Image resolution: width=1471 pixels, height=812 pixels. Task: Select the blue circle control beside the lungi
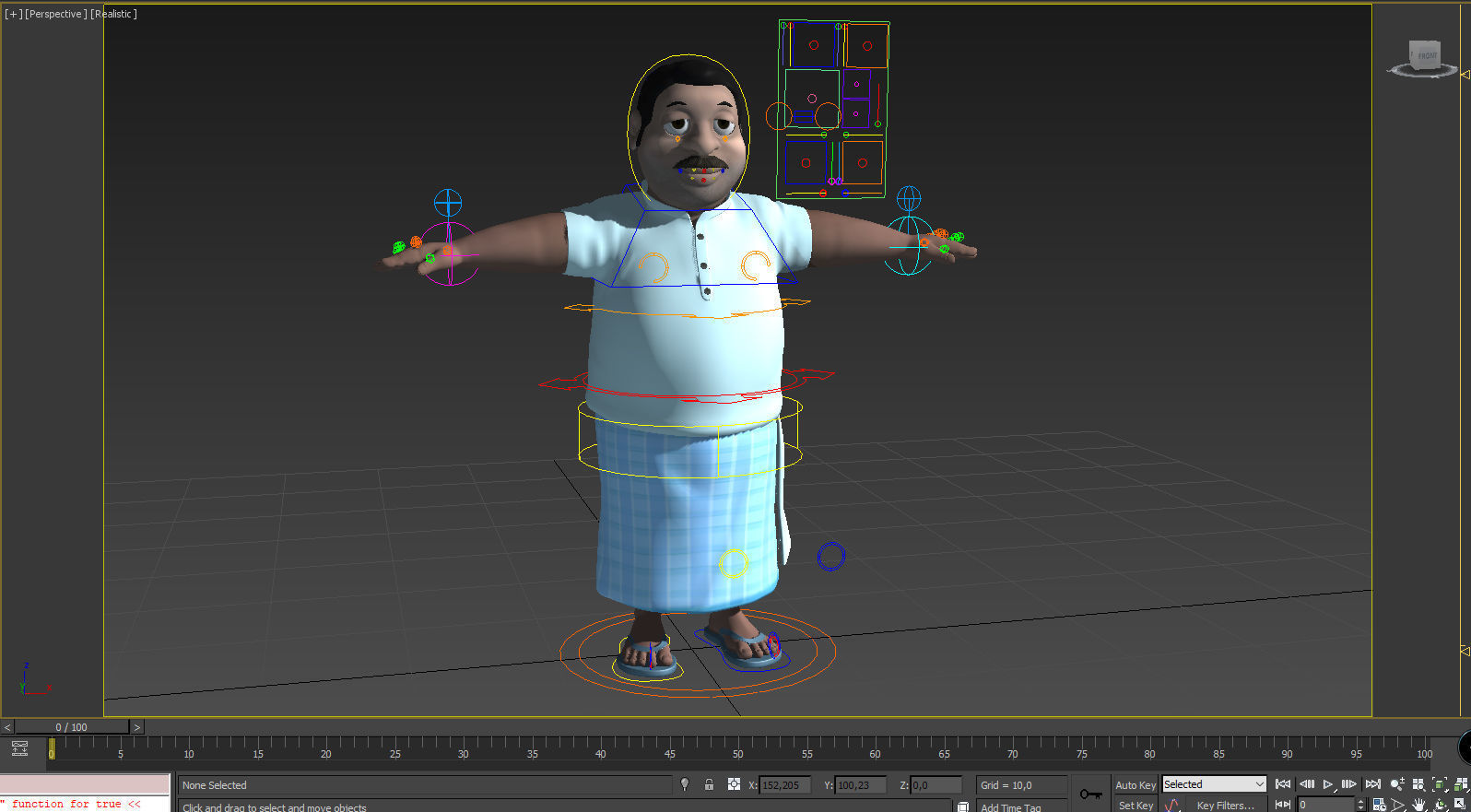click(831, 556)
